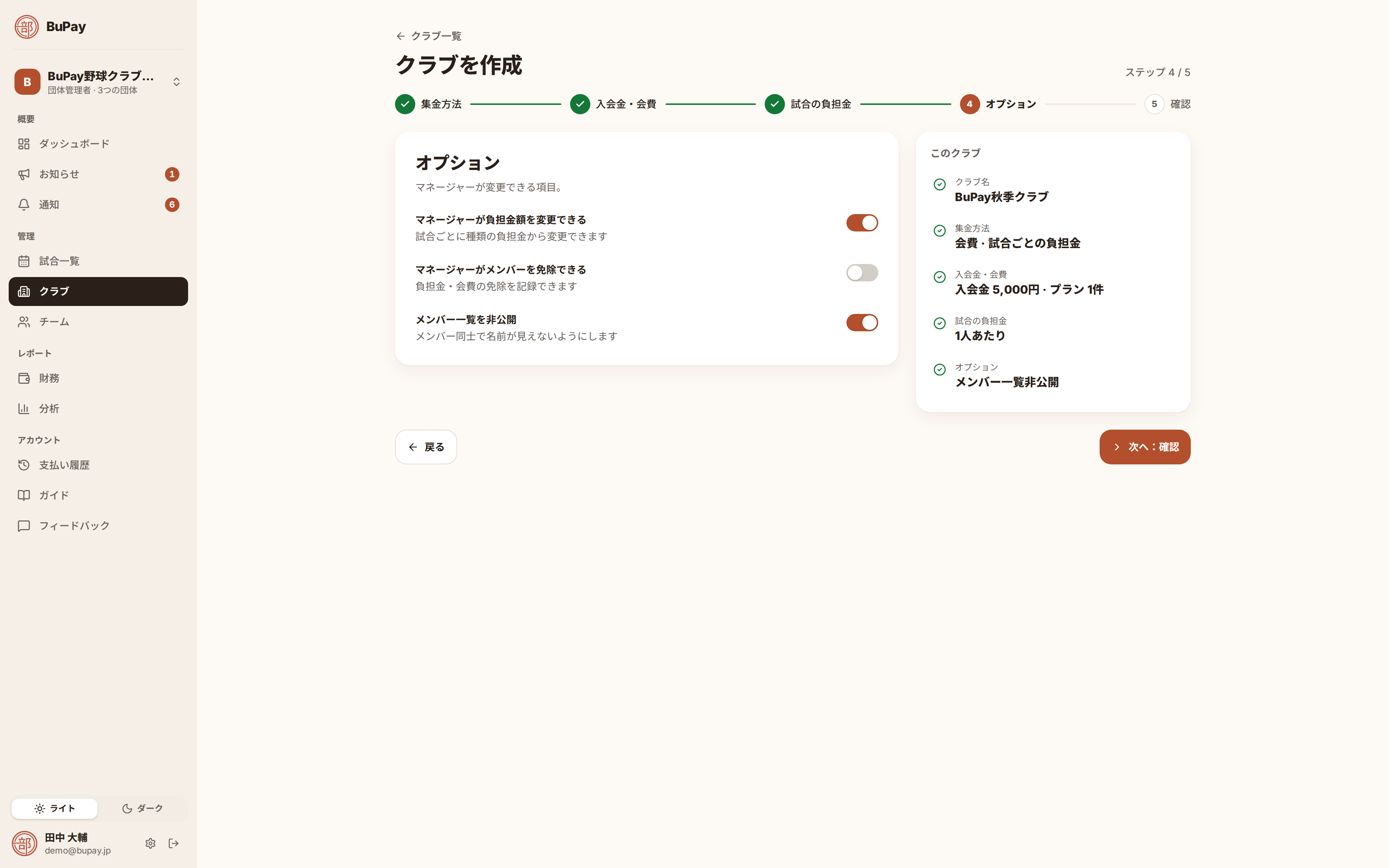Click the BuPay logo icon
This screenshot has height=868, width=1389.
(x=26, y=26)
